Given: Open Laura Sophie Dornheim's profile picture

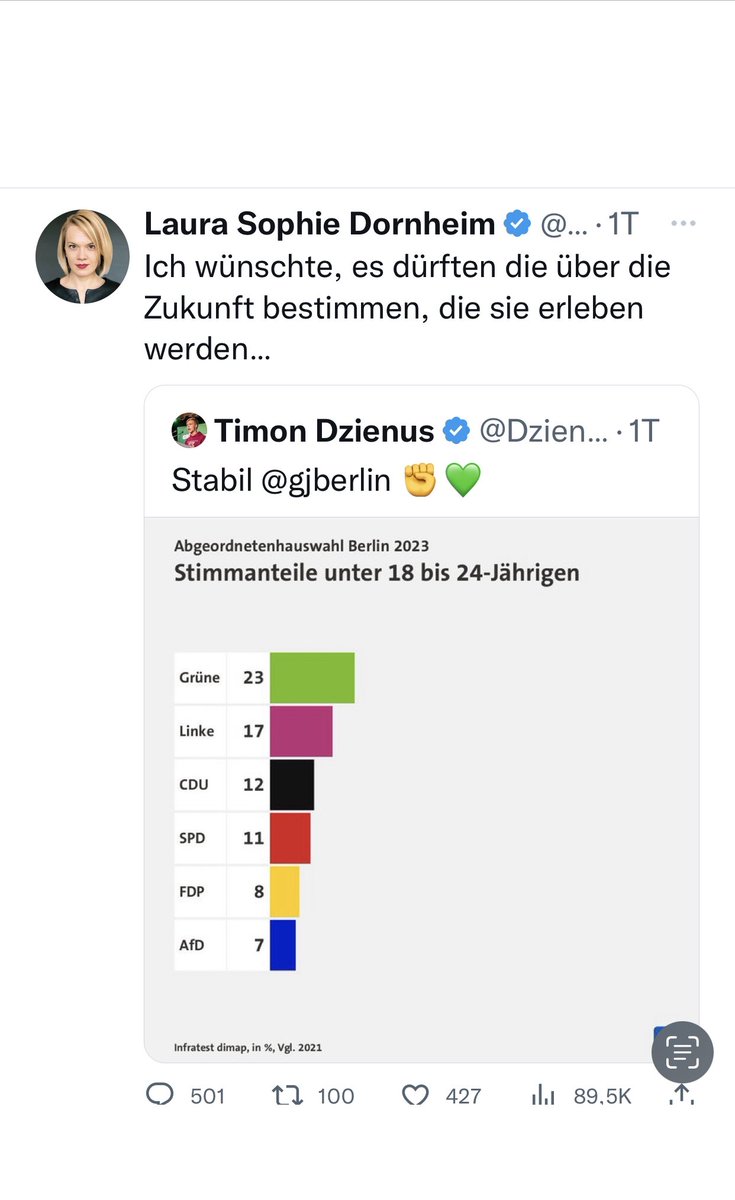Looking at the screenshot, I should 82,257.
